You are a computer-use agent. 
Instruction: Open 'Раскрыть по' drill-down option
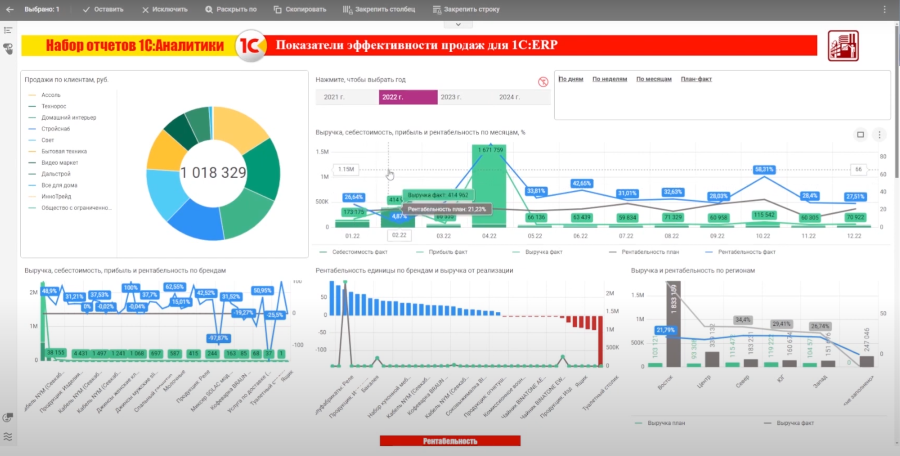231,9
